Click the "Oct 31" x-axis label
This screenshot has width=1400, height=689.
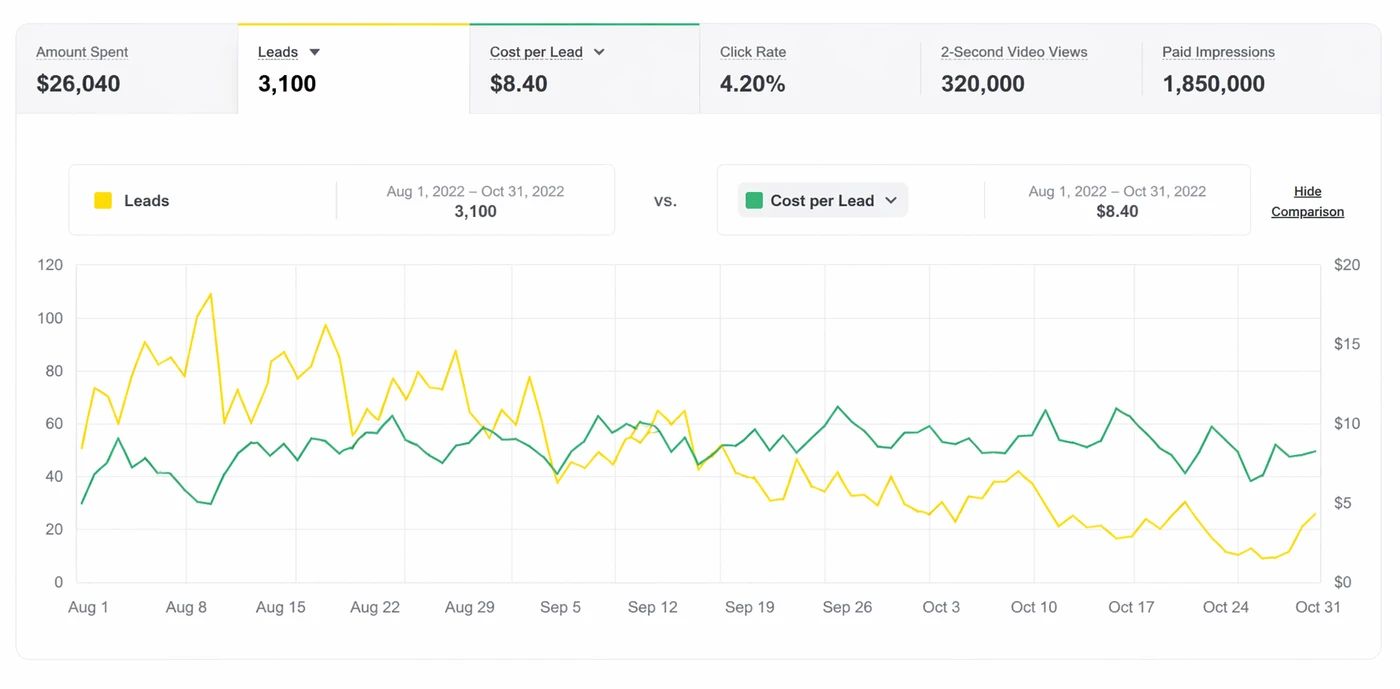(x=1318, y=607)
